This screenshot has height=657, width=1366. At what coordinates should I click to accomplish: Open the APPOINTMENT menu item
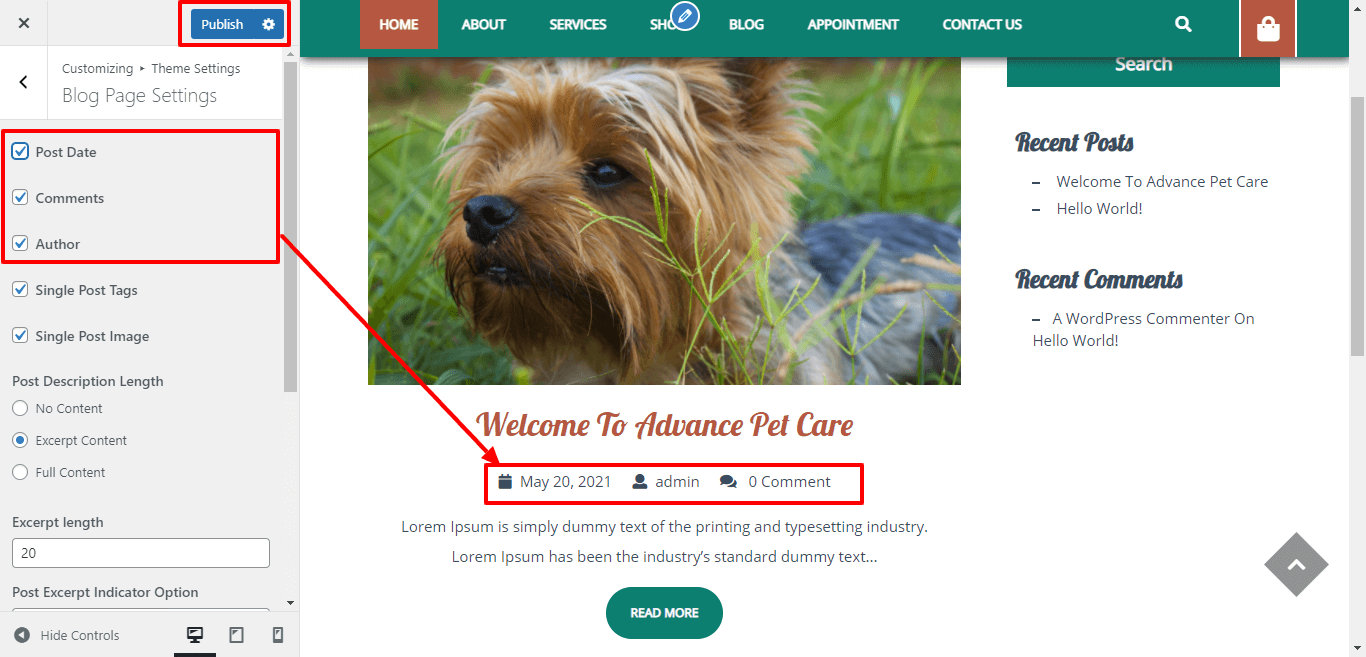click(853, 24)
